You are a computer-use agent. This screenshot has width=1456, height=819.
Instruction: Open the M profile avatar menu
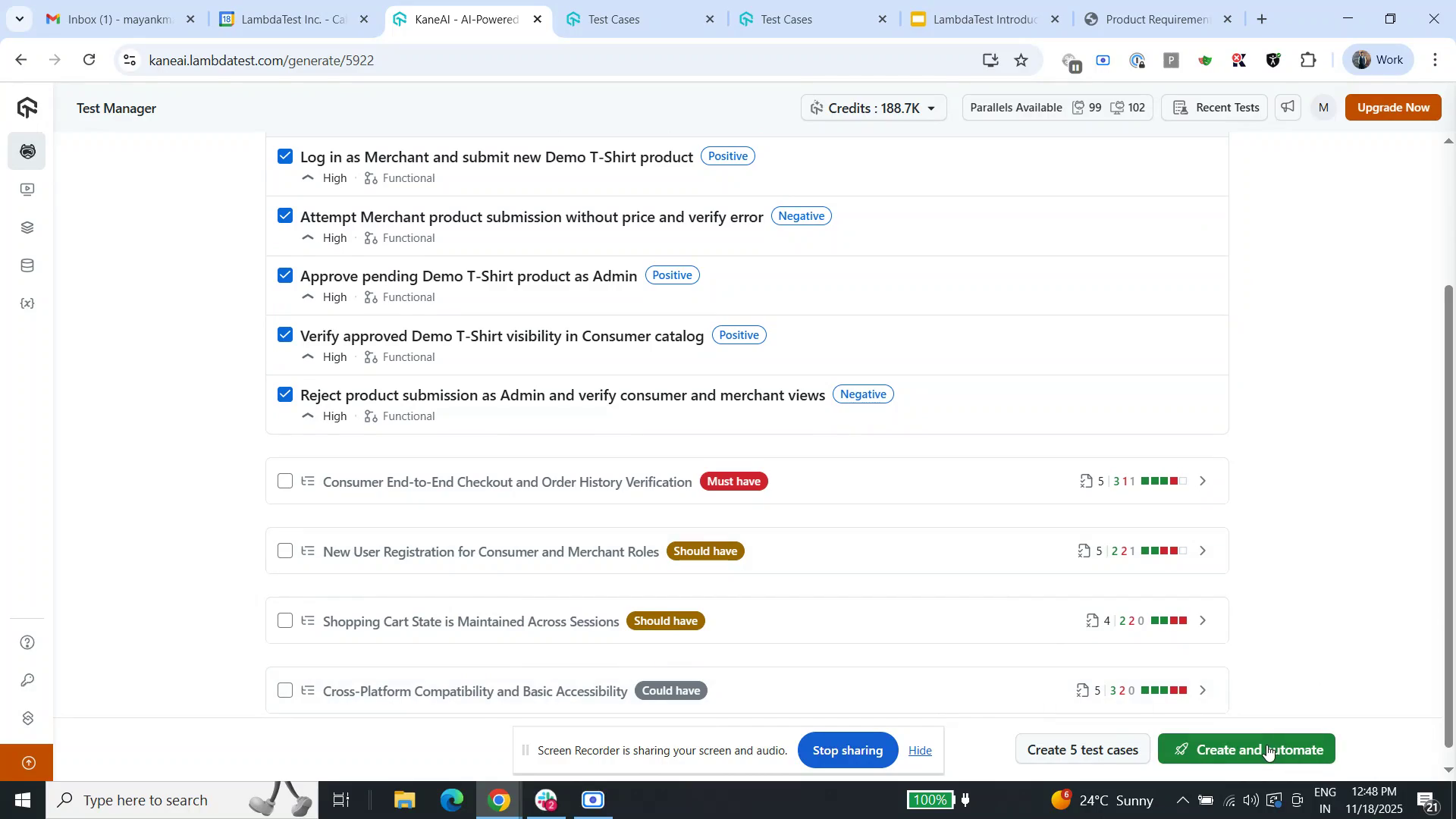click(1323, 107)
